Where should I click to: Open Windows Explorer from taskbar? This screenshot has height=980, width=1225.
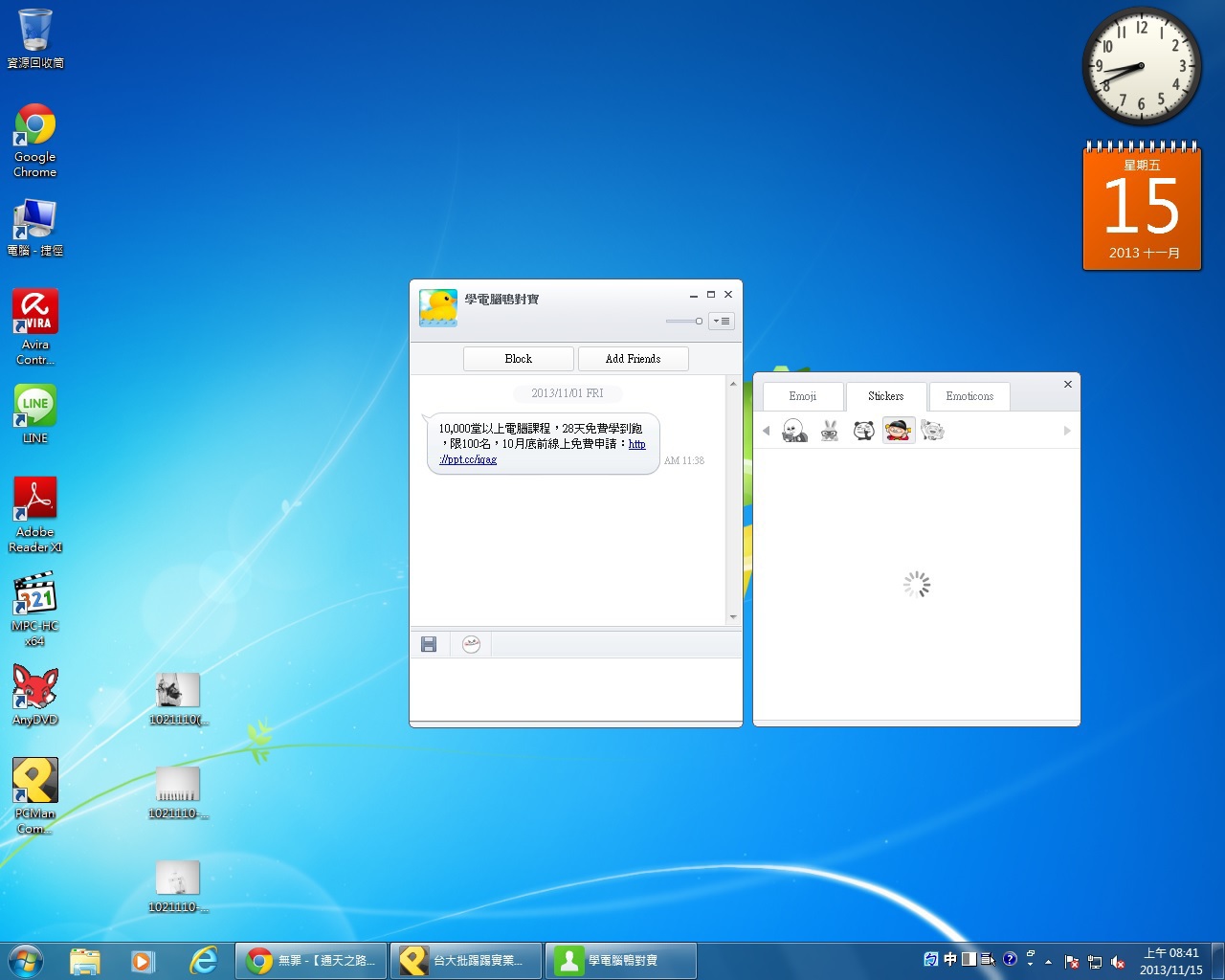84,961
